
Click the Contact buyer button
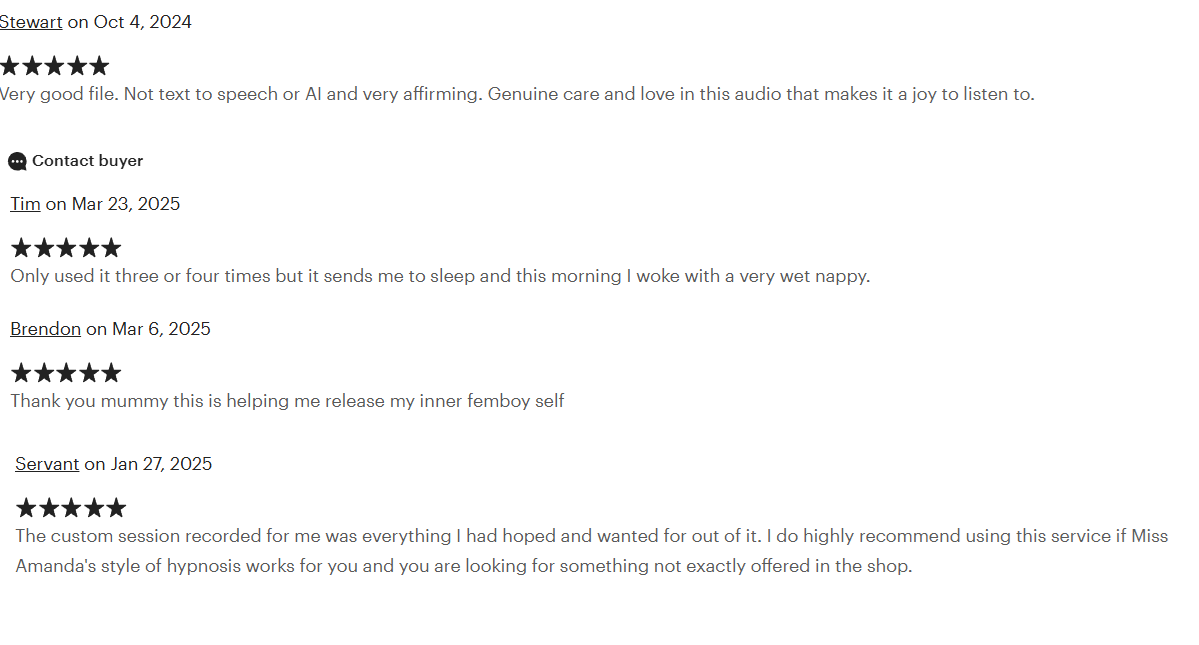[76, 161]
